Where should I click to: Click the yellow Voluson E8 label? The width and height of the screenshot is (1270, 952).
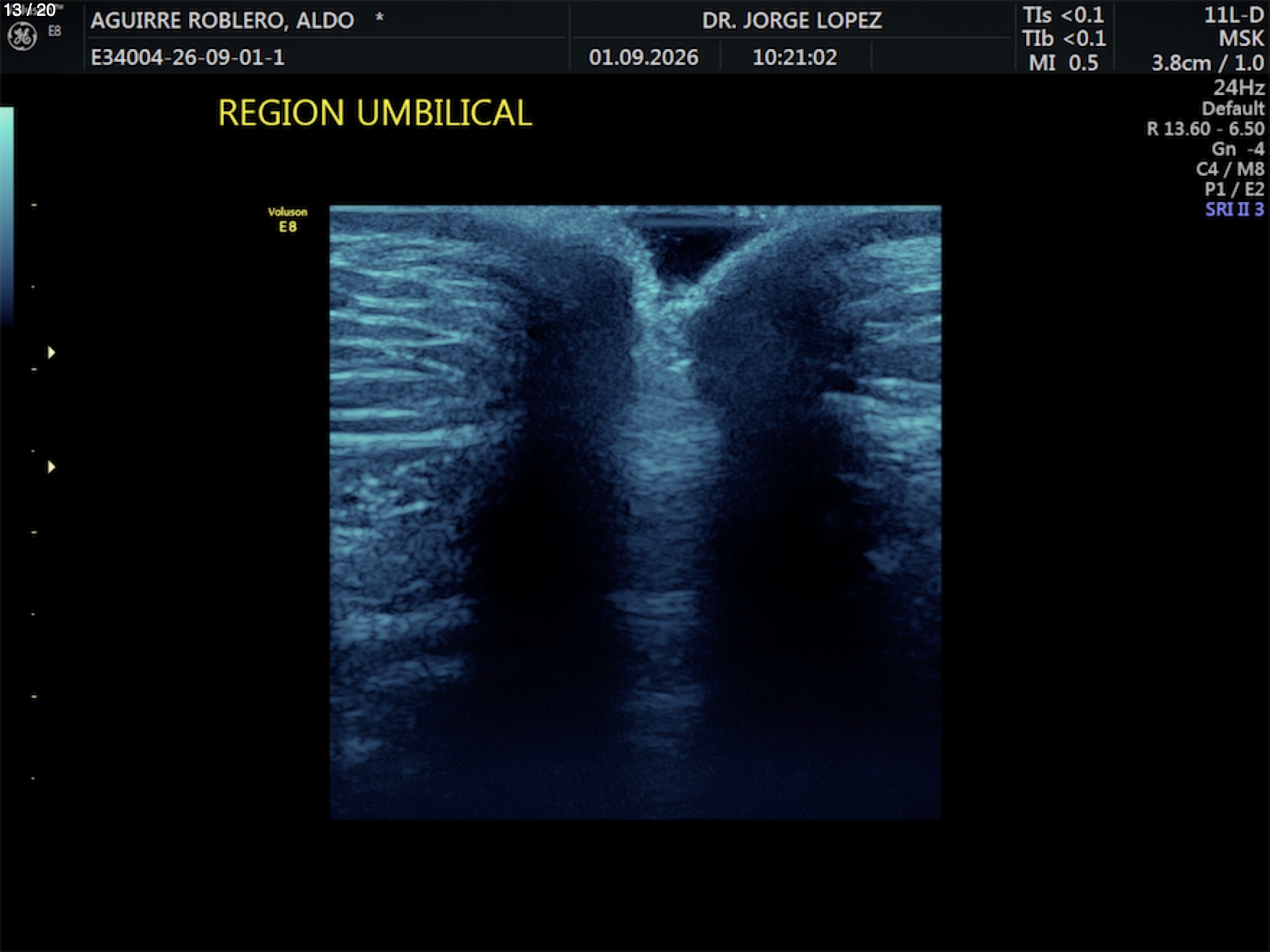[x=287, y=219]
